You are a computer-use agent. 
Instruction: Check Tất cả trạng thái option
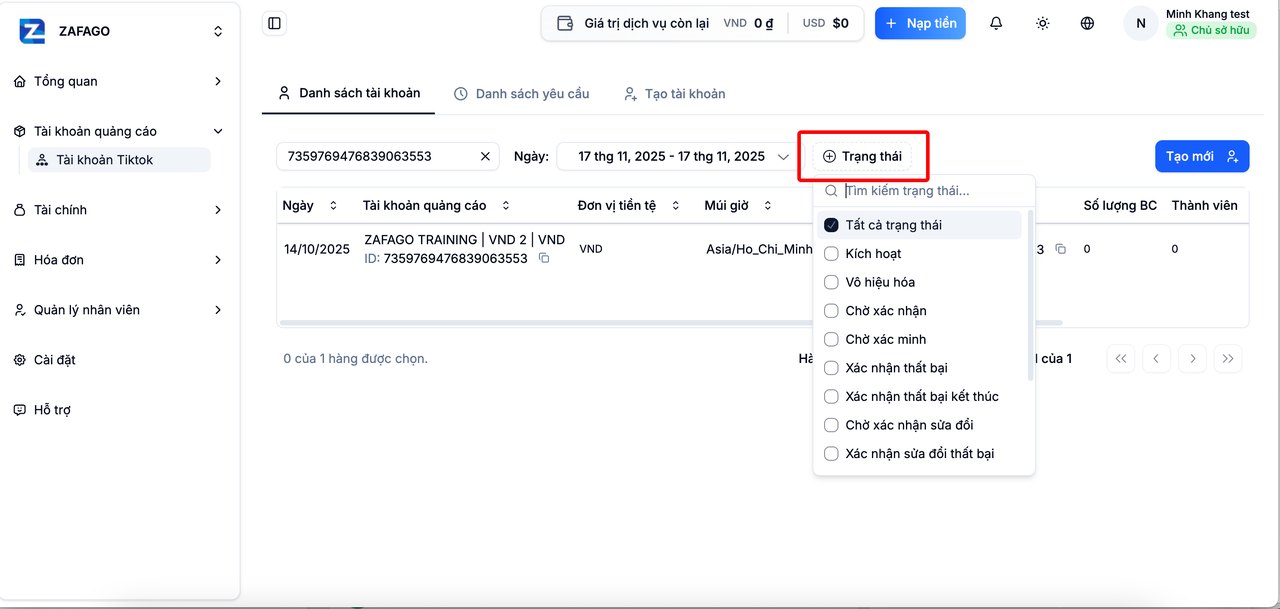pos(831,225)
